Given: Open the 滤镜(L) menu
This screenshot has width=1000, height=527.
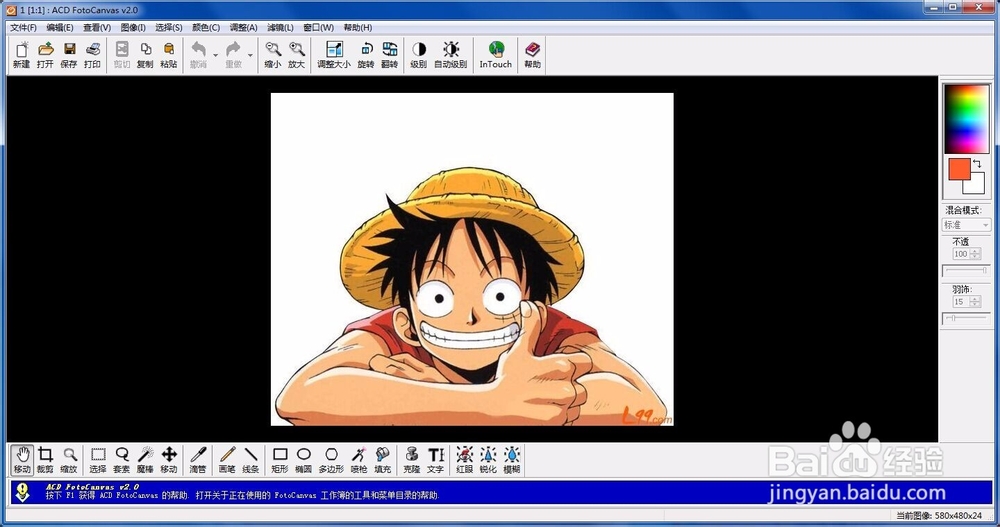Looking at the screenshot, I should (281, 27).
